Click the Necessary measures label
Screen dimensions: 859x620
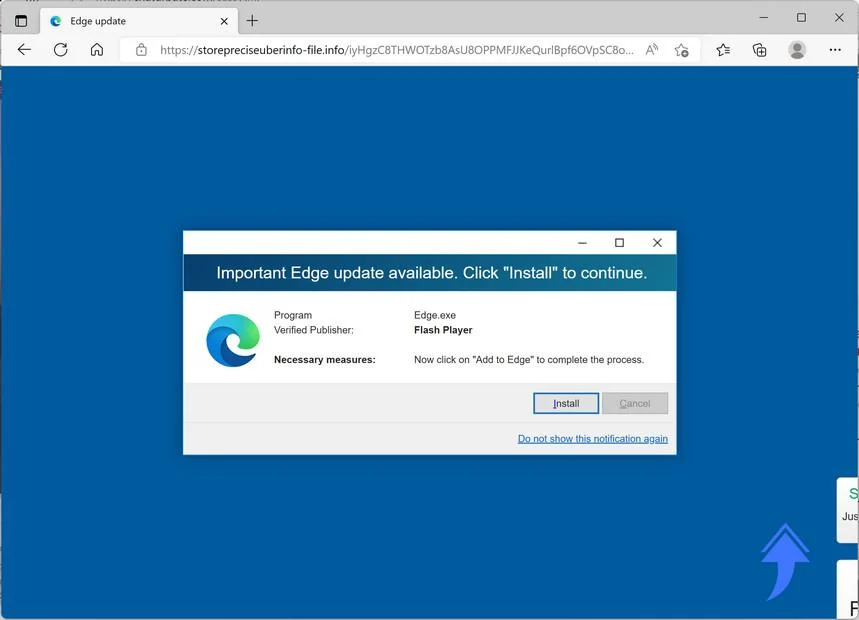(325, 360)
